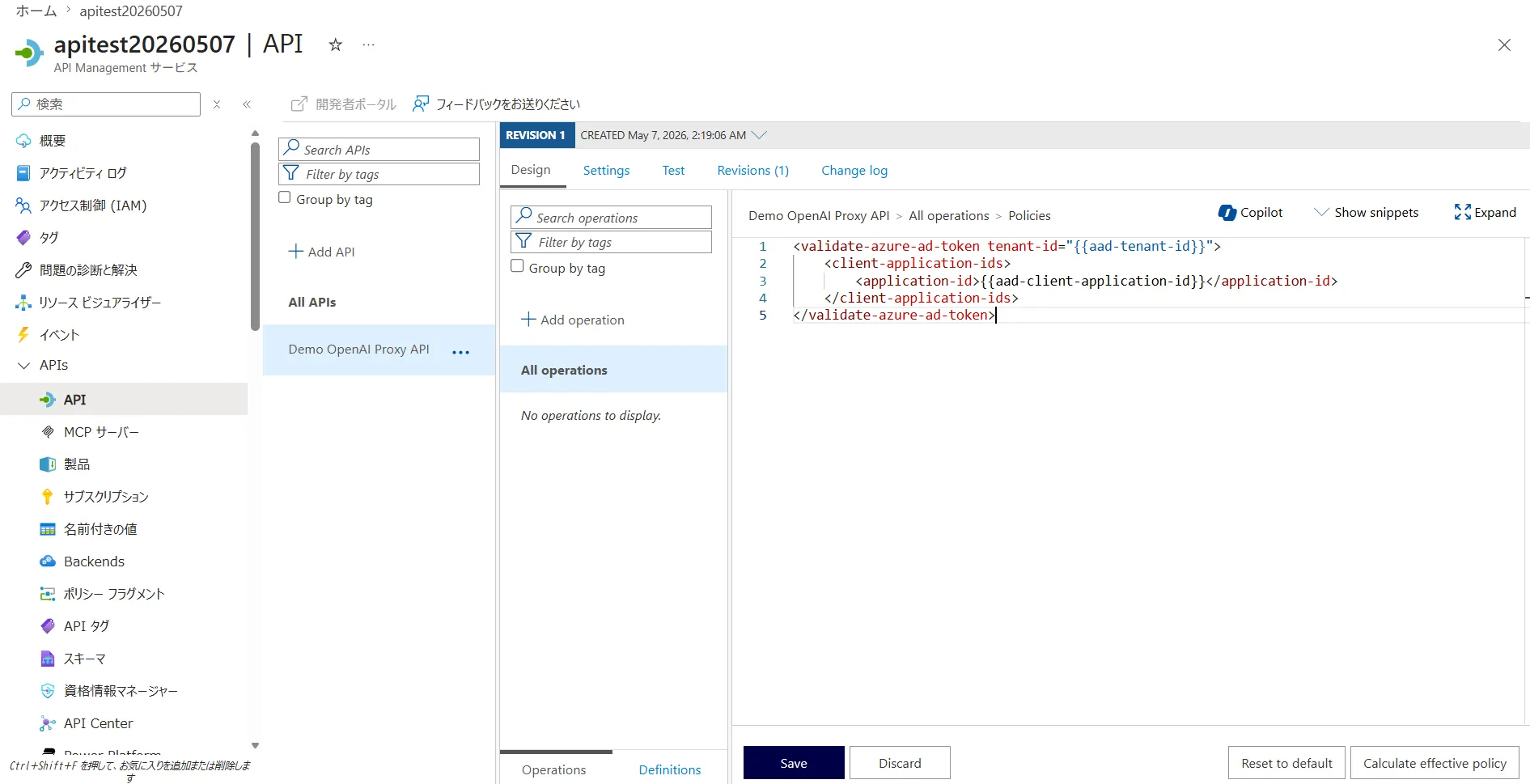Click in Search operations field
Viewport: 1530px width, 784px height.
click(611, 218)
